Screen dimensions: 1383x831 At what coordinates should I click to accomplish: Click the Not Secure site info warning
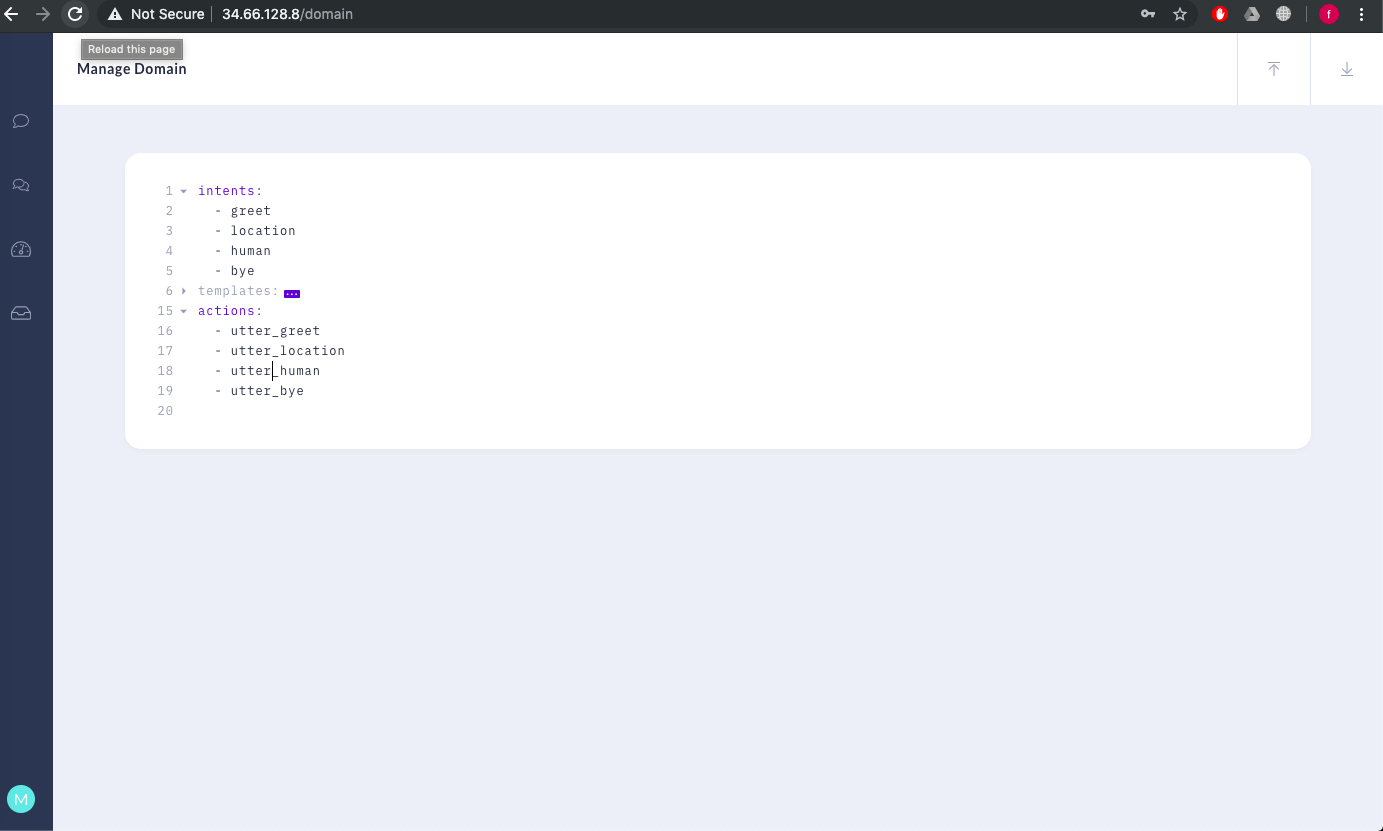pos(156,14)
